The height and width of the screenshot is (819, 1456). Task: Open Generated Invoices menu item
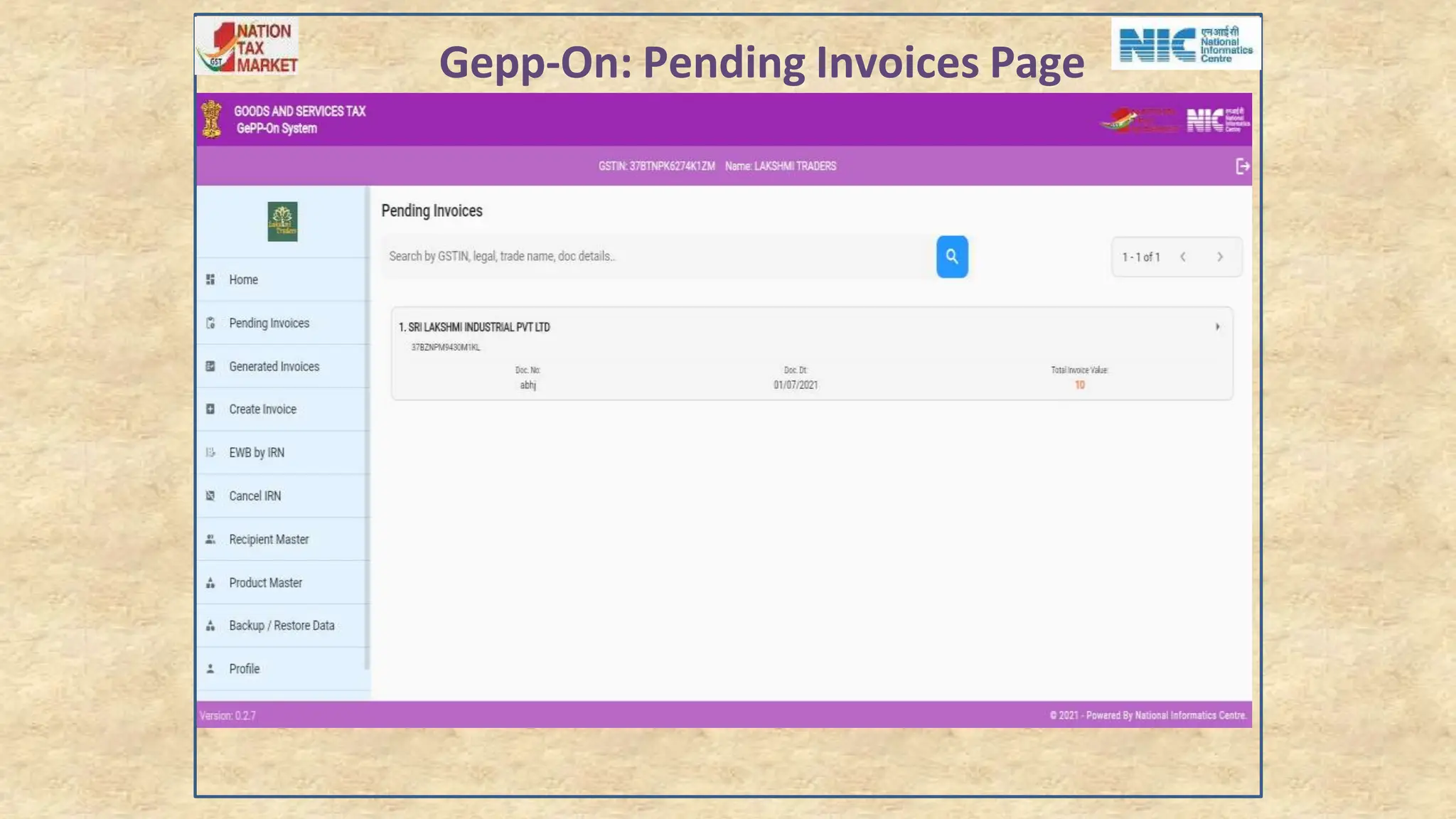pos(283,366)
